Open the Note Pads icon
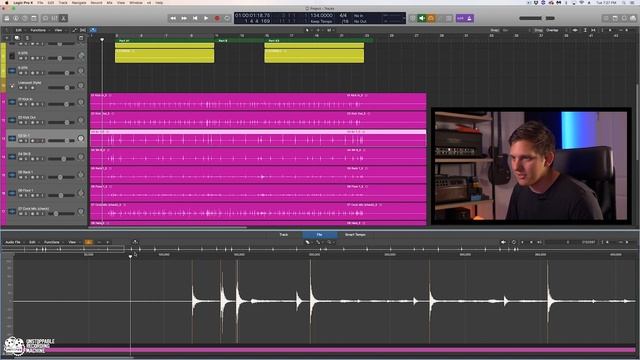 point(615,18)
